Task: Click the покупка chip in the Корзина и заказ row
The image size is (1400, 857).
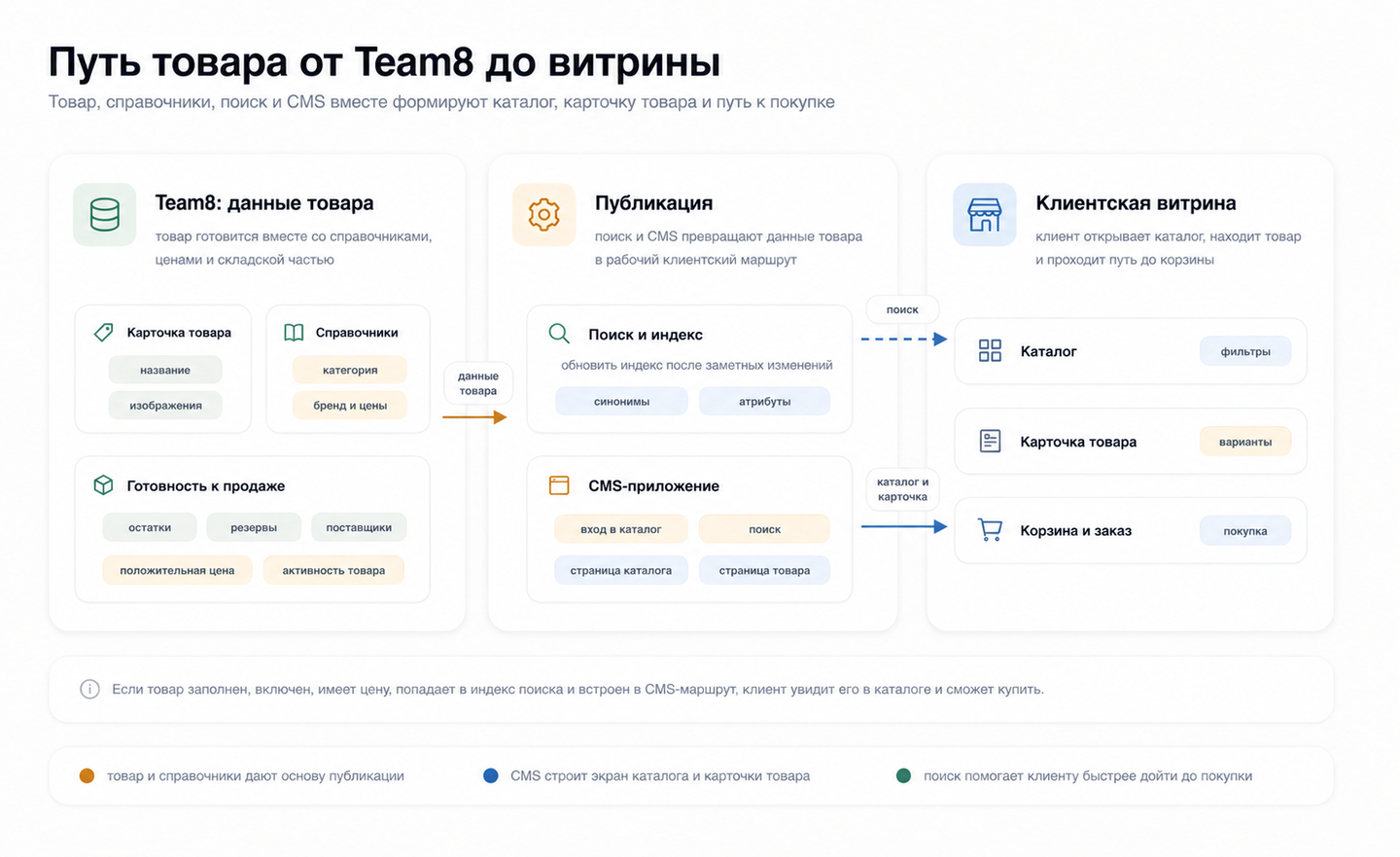Action: (1245, 531)
